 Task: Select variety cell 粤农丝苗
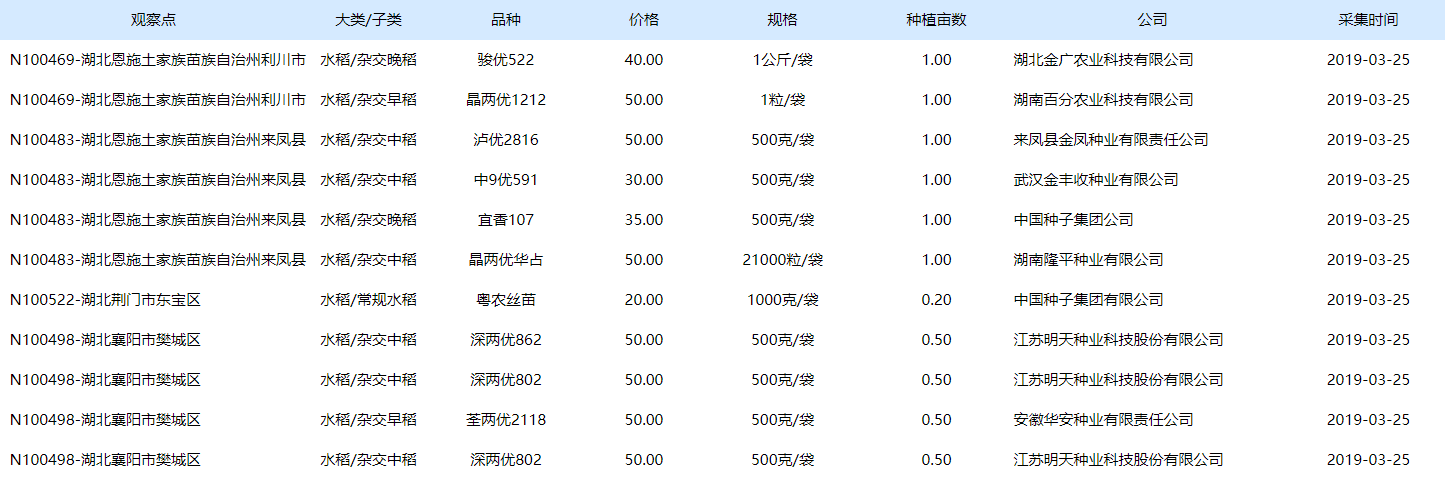506,300
